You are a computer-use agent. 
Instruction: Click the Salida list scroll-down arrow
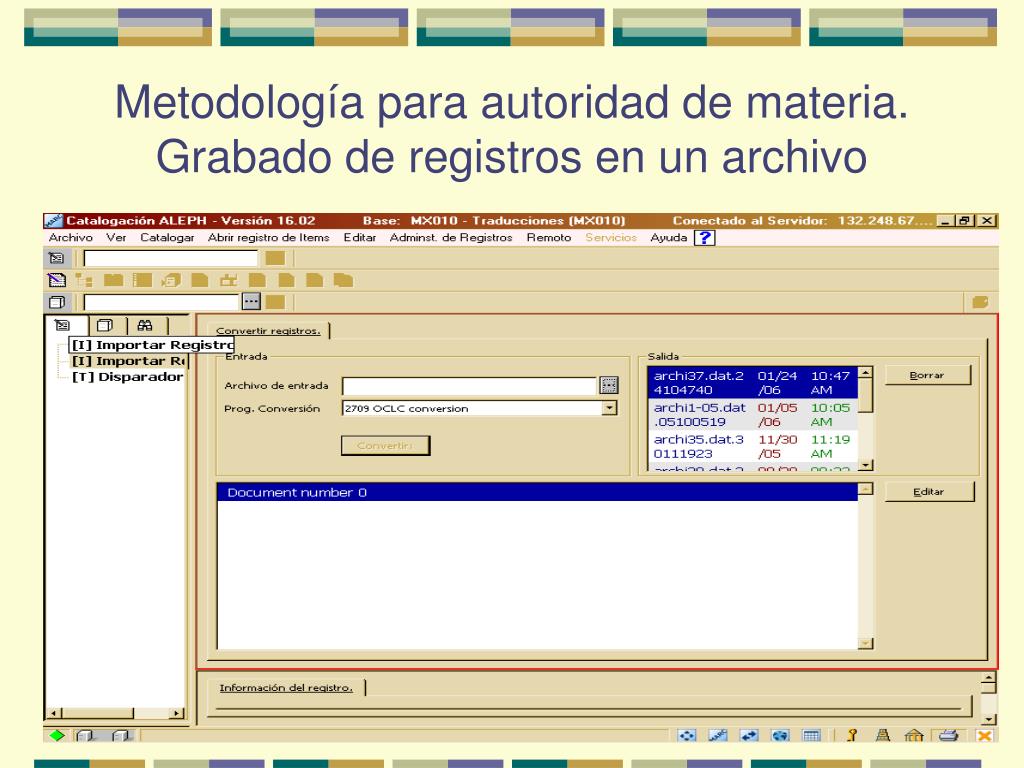click(865, 465)
